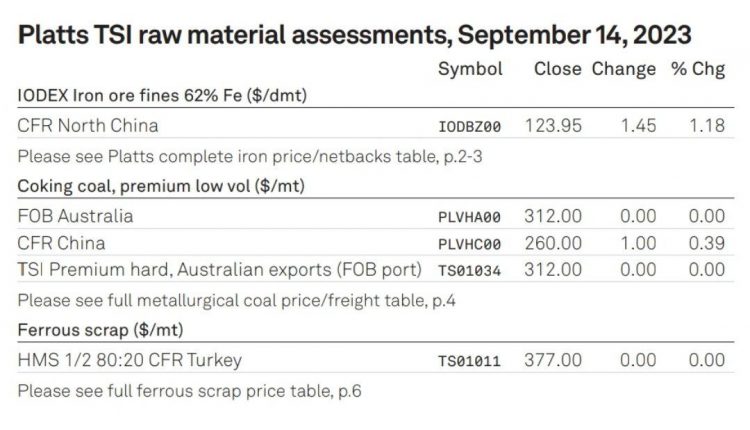Select the TSI Premium hard Australian exports row
The image size is (750, 430).
point(375,269)
